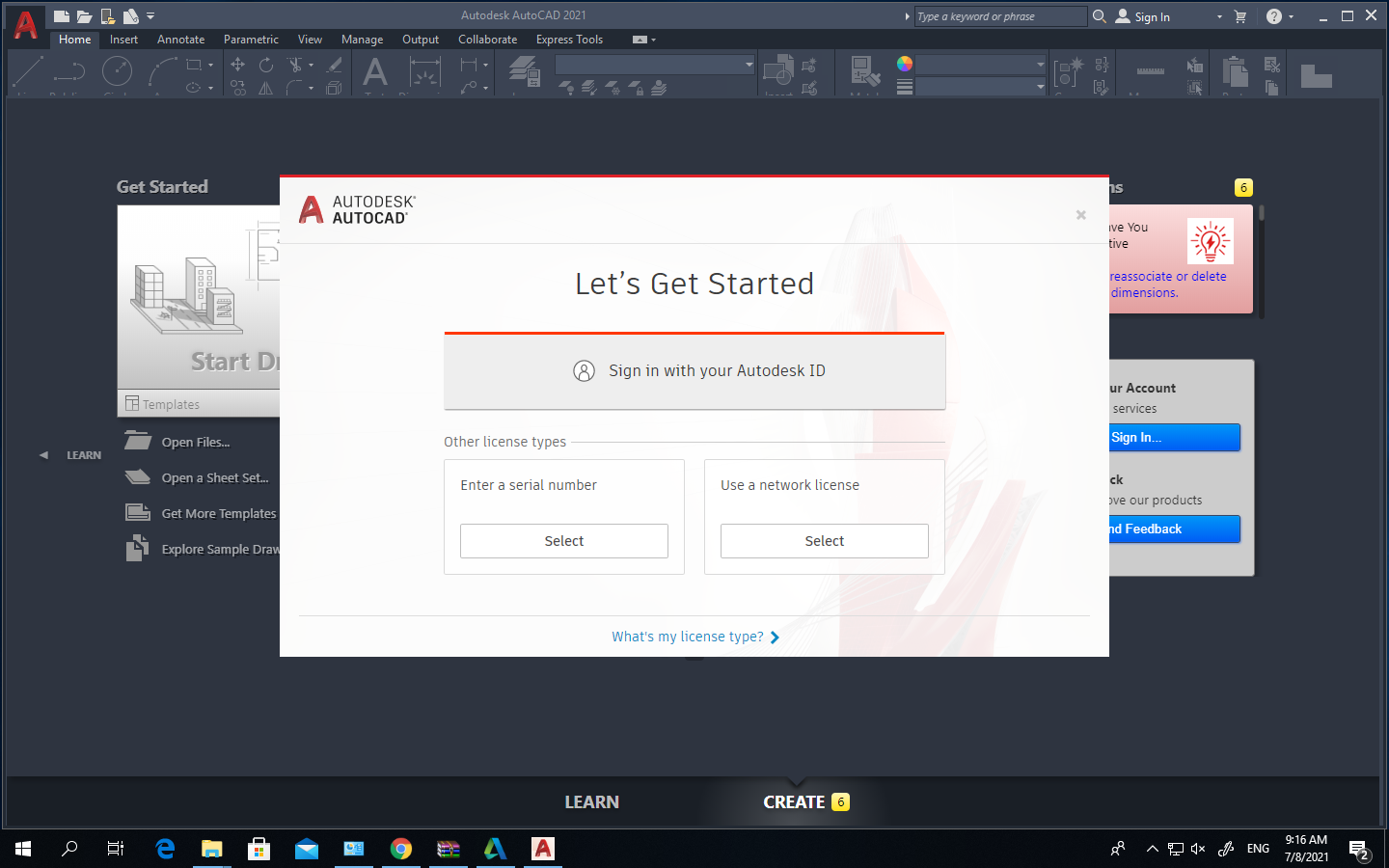Screen dimensions: 1389x868
Task: Open the View ribbon tab
Action: (x=310, y=40)
